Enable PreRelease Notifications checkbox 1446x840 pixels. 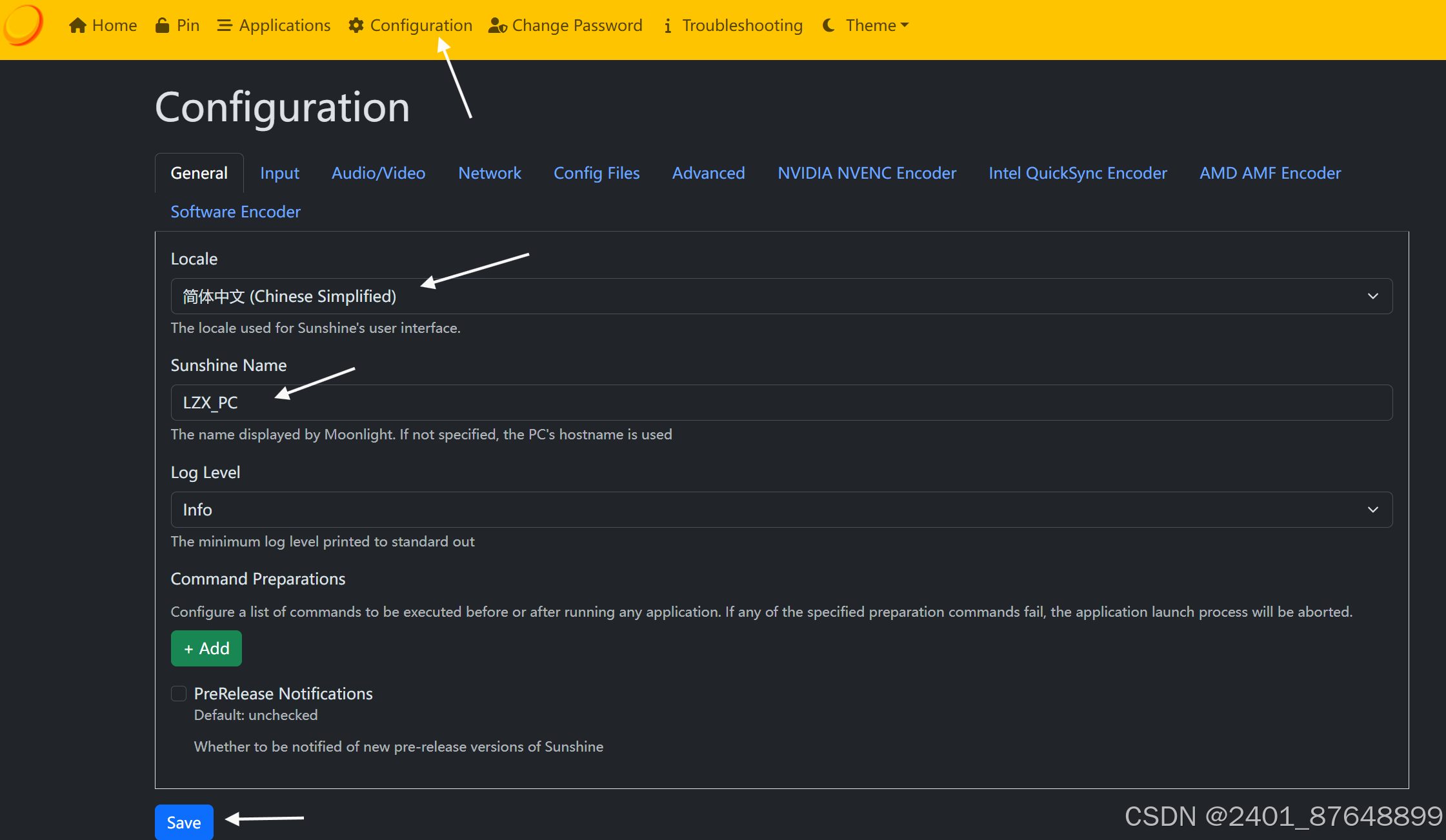point(179,694)
